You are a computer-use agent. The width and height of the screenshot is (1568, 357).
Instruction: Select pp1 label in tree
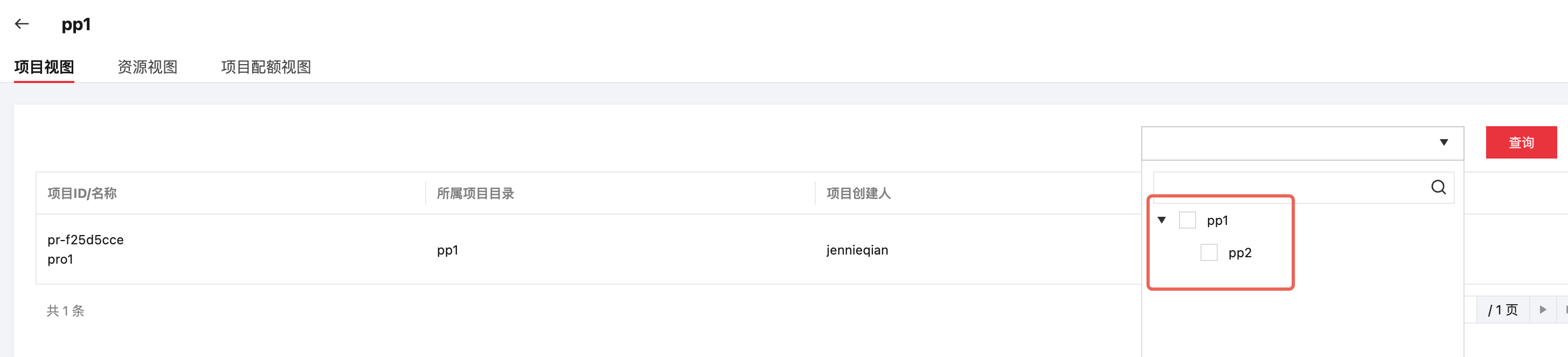(x=1217, y=221)
